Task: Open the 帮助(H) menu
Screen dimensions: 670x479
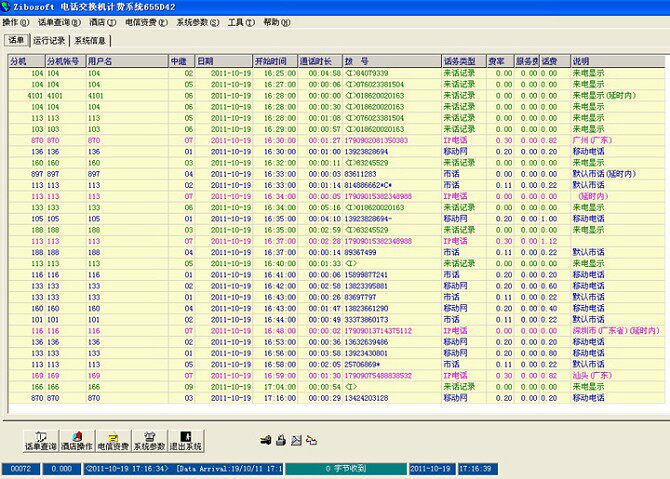Action: point(276,22)
